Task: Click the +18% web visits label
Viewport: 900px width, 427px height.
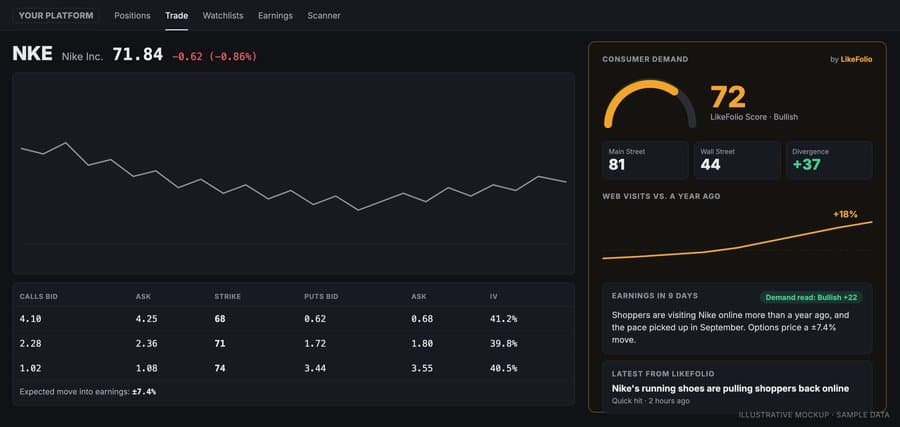Action: click(x=845, y=214)
